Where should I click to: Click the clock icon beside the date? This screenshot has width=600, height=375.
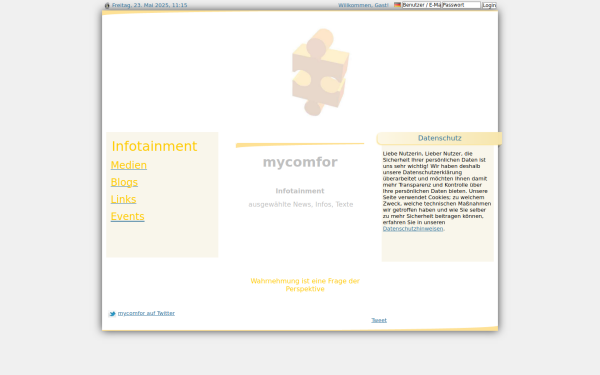pyautogui.click(x=107, y=5)
